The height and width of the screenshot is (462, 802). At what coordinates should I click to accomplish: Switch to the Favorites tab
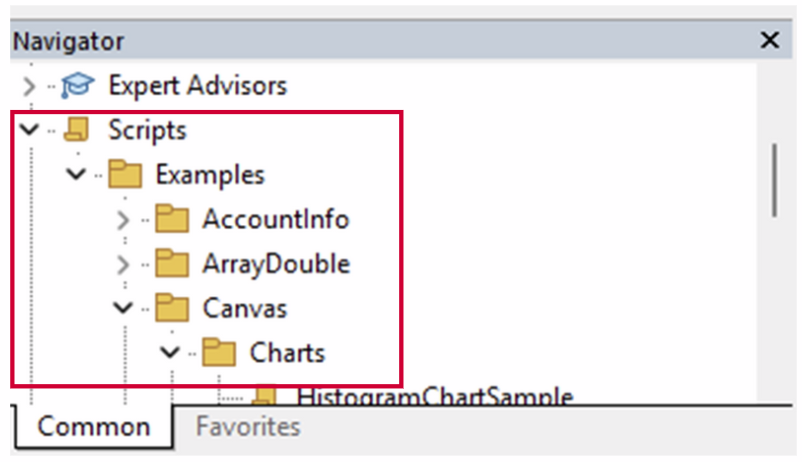click(248, 427)
